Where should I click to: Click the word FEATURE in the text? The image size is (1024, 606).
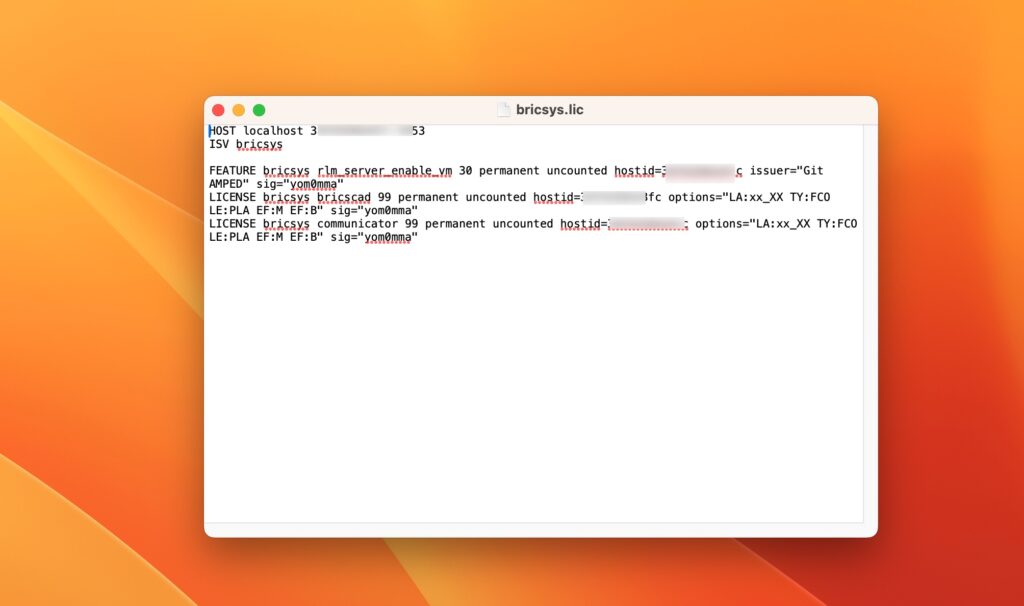point(232,171)
